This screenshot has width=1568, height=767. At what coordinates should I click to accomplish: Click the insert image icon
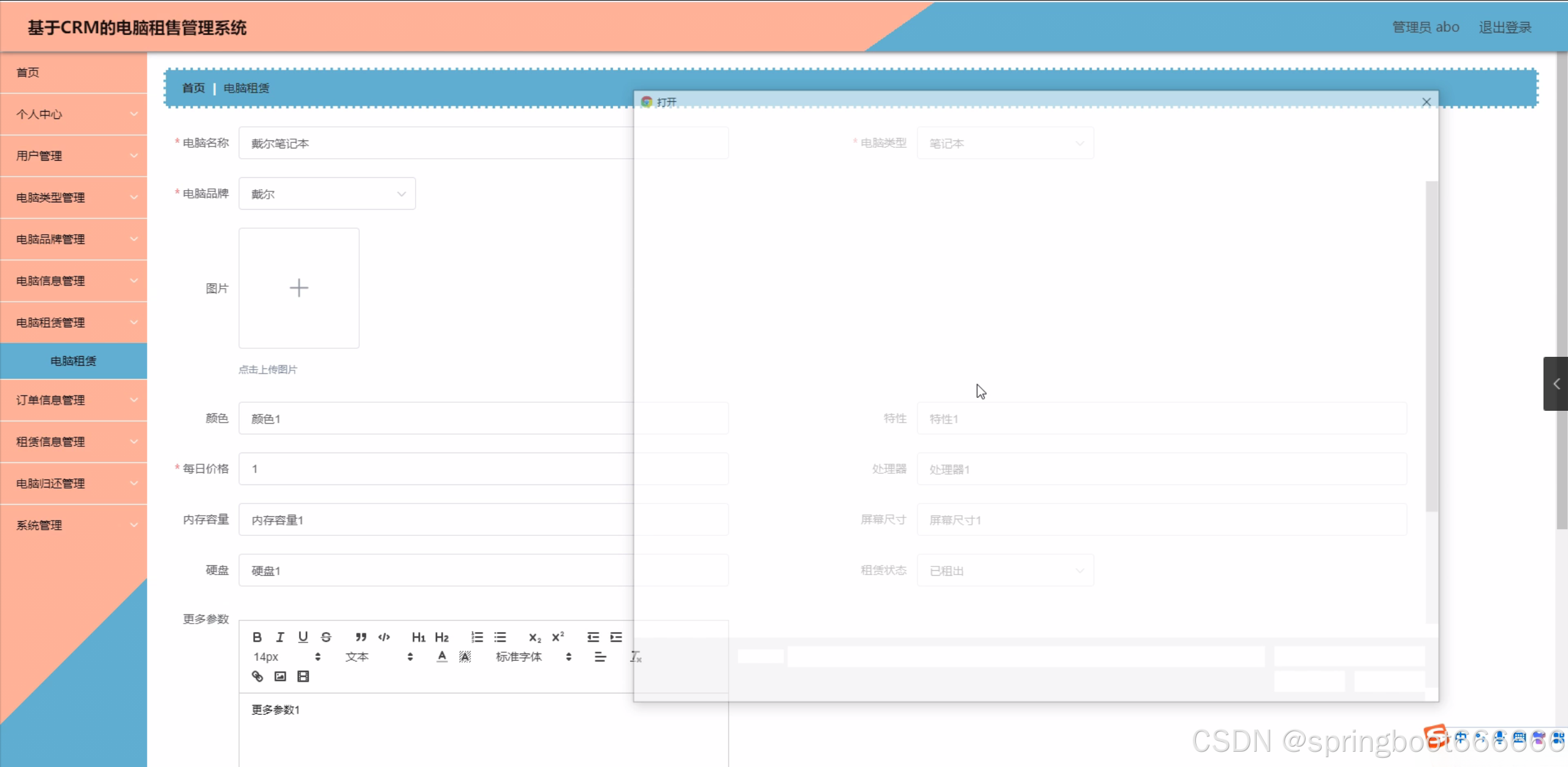pos(280,676)
